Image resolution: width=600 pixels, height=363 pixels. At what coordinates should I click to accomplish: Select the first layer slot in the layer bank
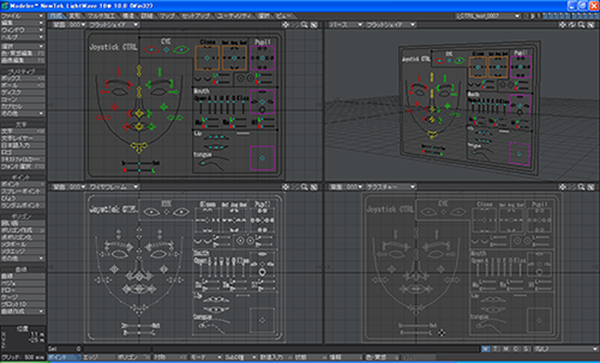tap(545, 16)
